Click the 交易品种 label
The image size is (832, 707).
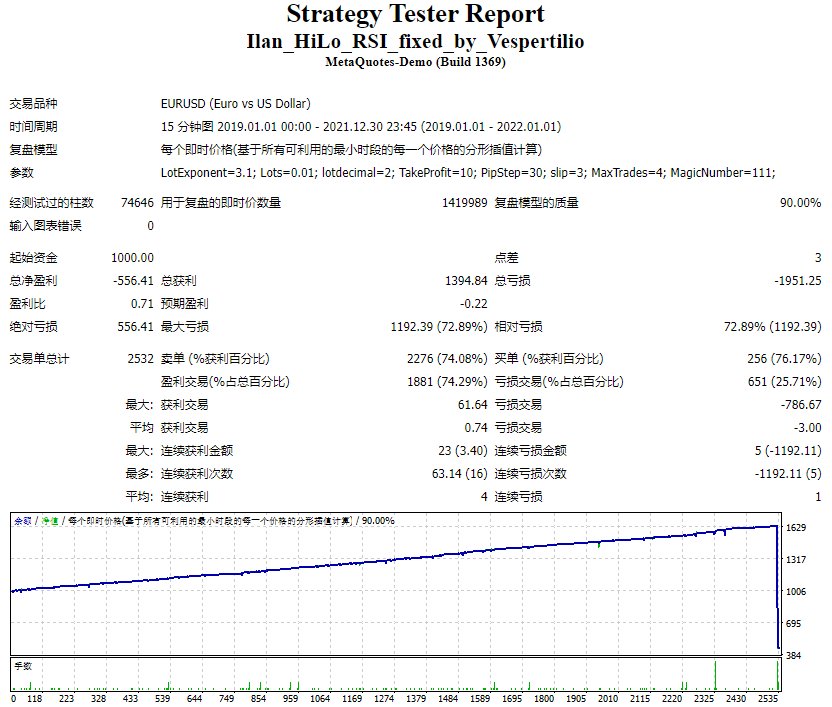coord(33,104)
